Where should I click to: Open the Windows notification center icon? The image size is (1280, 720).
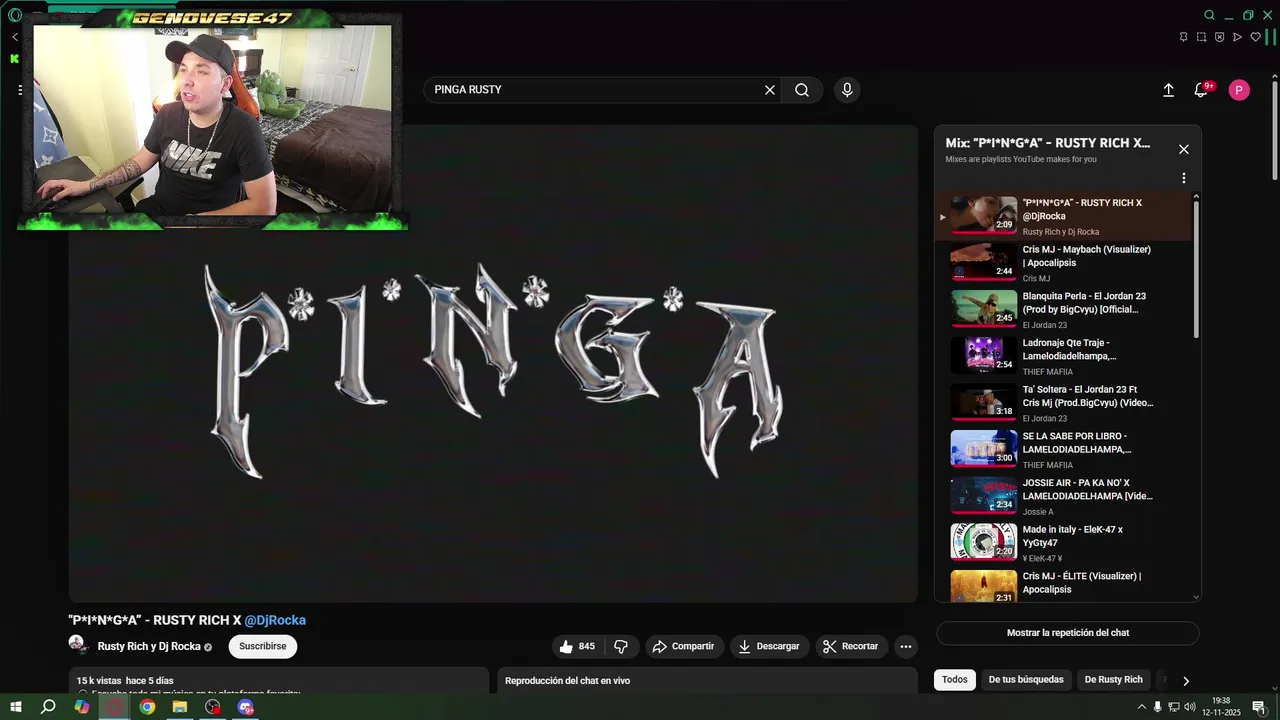(1259, 707)
